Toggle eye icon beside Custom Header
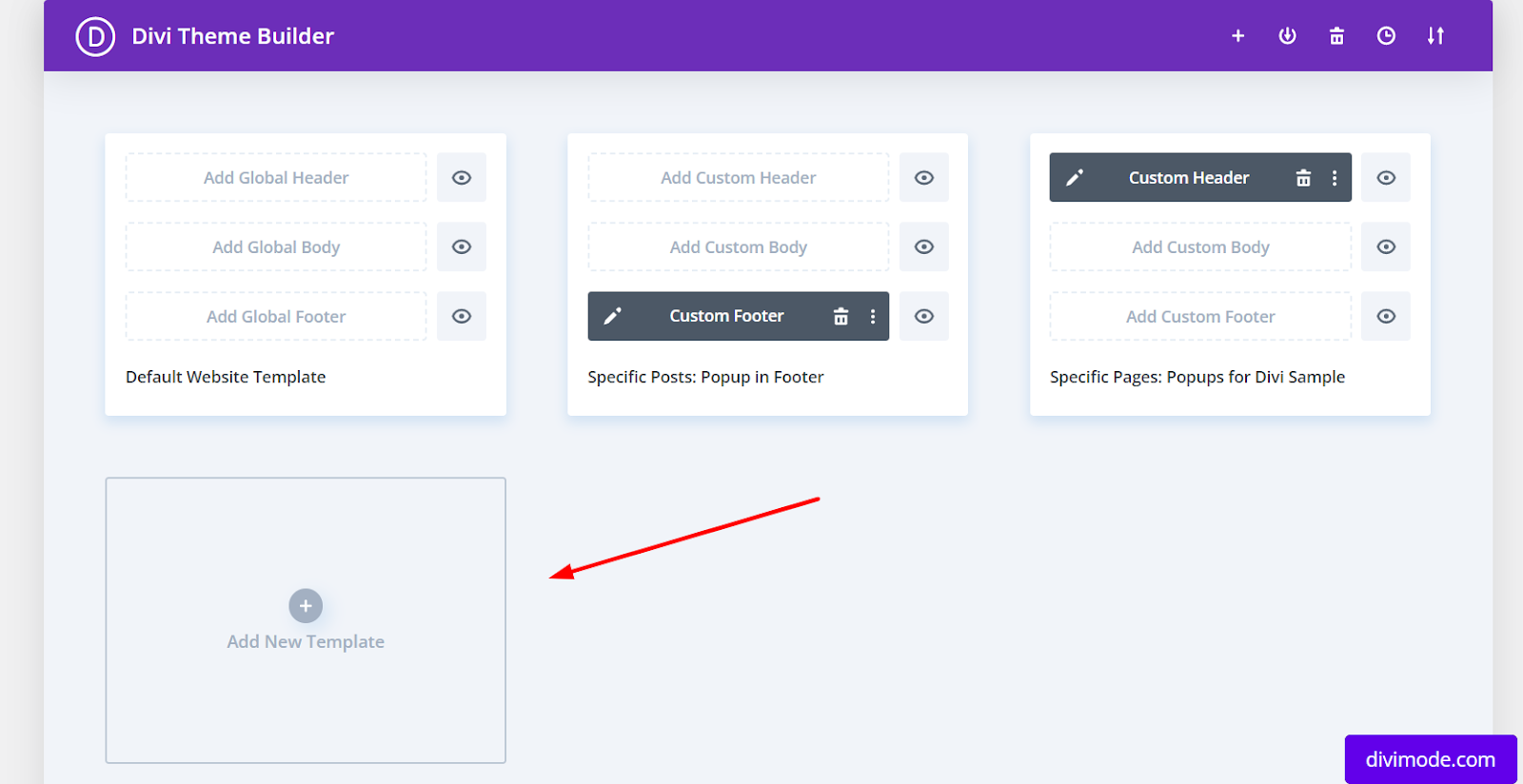1523x784 pixels. tap(1386, 178)
